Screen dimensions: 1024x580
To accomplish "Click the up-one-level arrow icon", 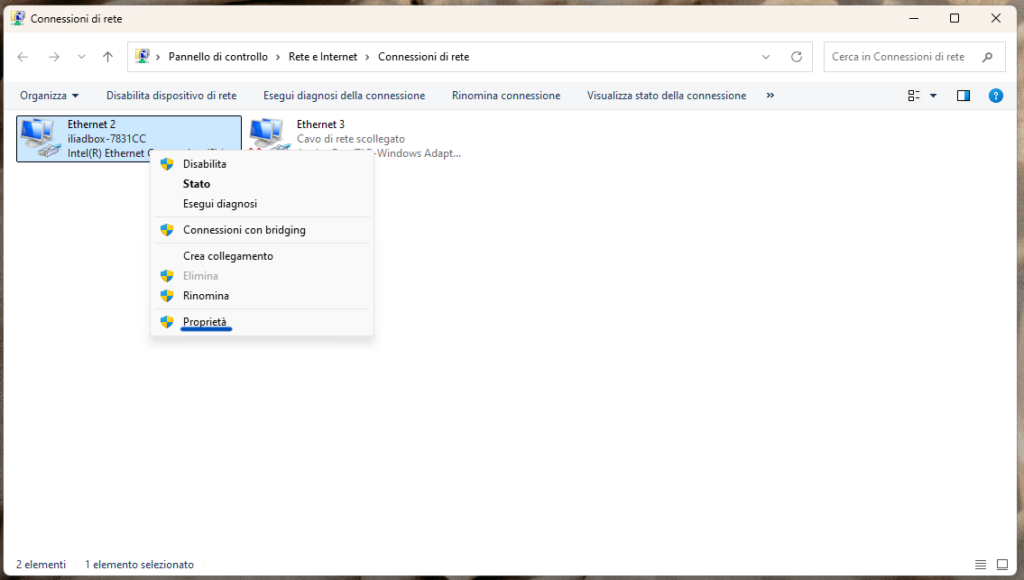I will pos(108,57).
